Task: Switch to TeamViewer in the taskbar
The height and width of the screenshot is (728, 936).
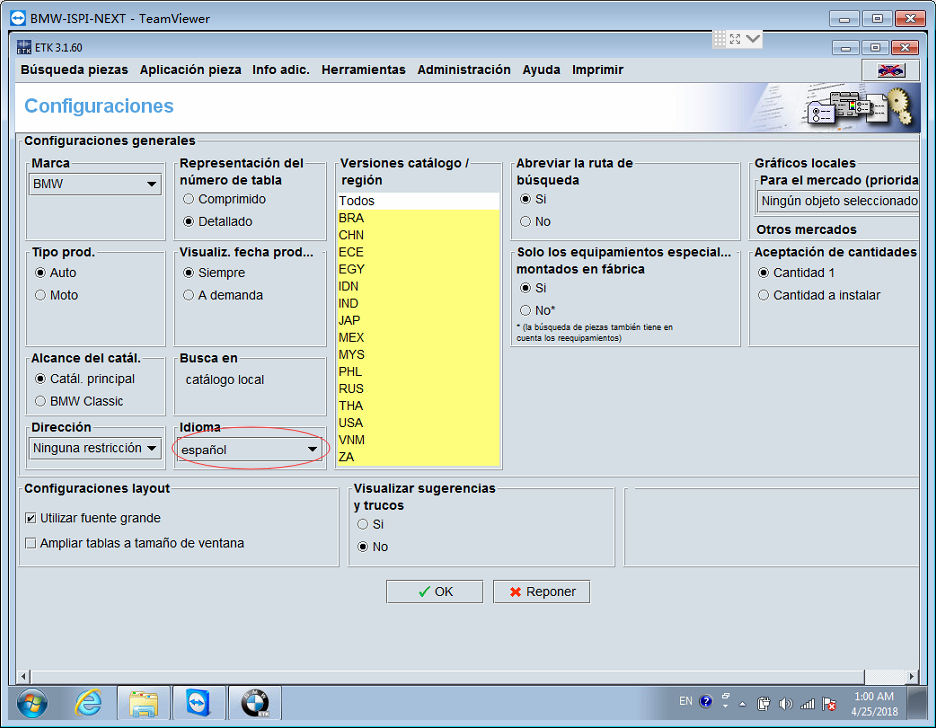Action: 198,704
